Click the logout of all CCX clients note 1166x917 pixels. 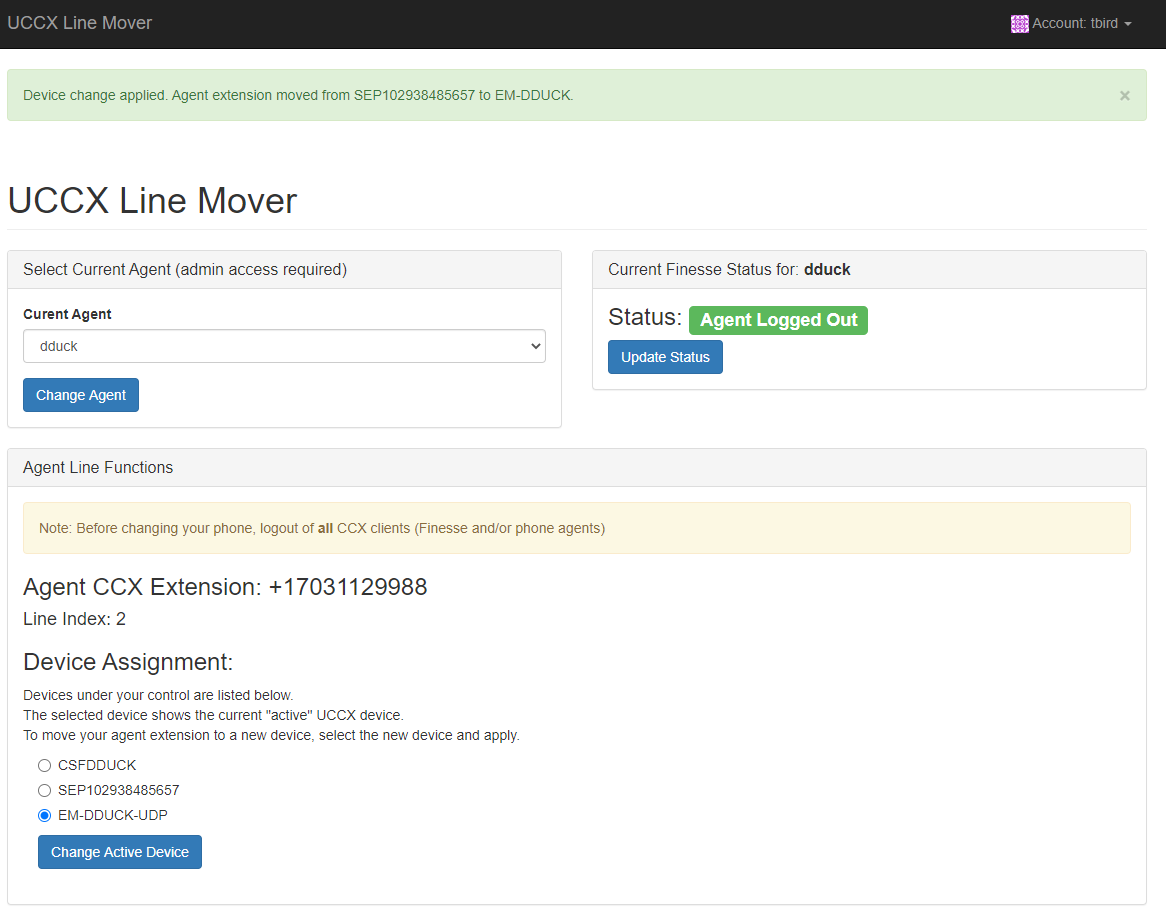click(x=577, y=528)
